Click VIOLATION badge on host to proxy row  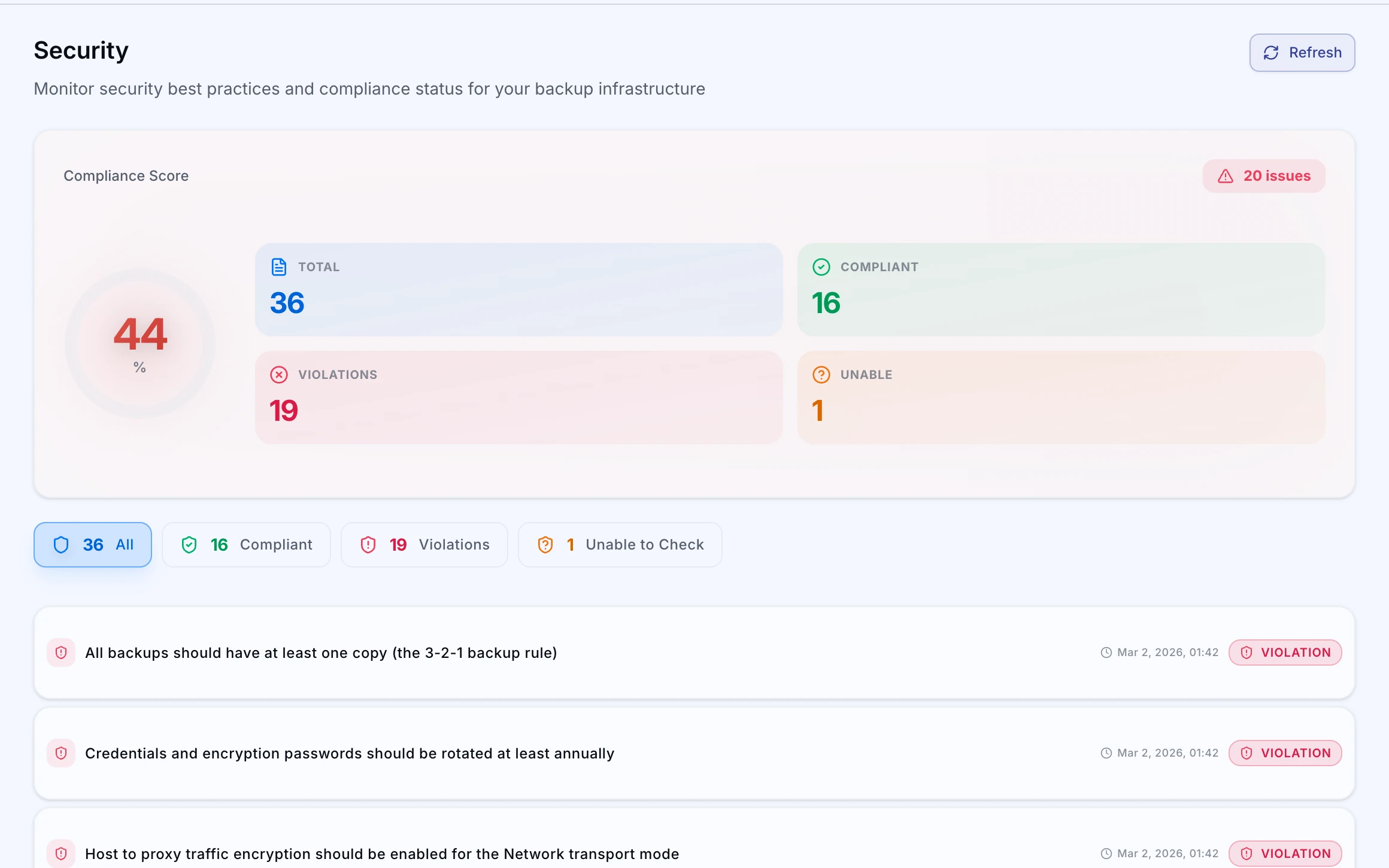click(1285, 854)
